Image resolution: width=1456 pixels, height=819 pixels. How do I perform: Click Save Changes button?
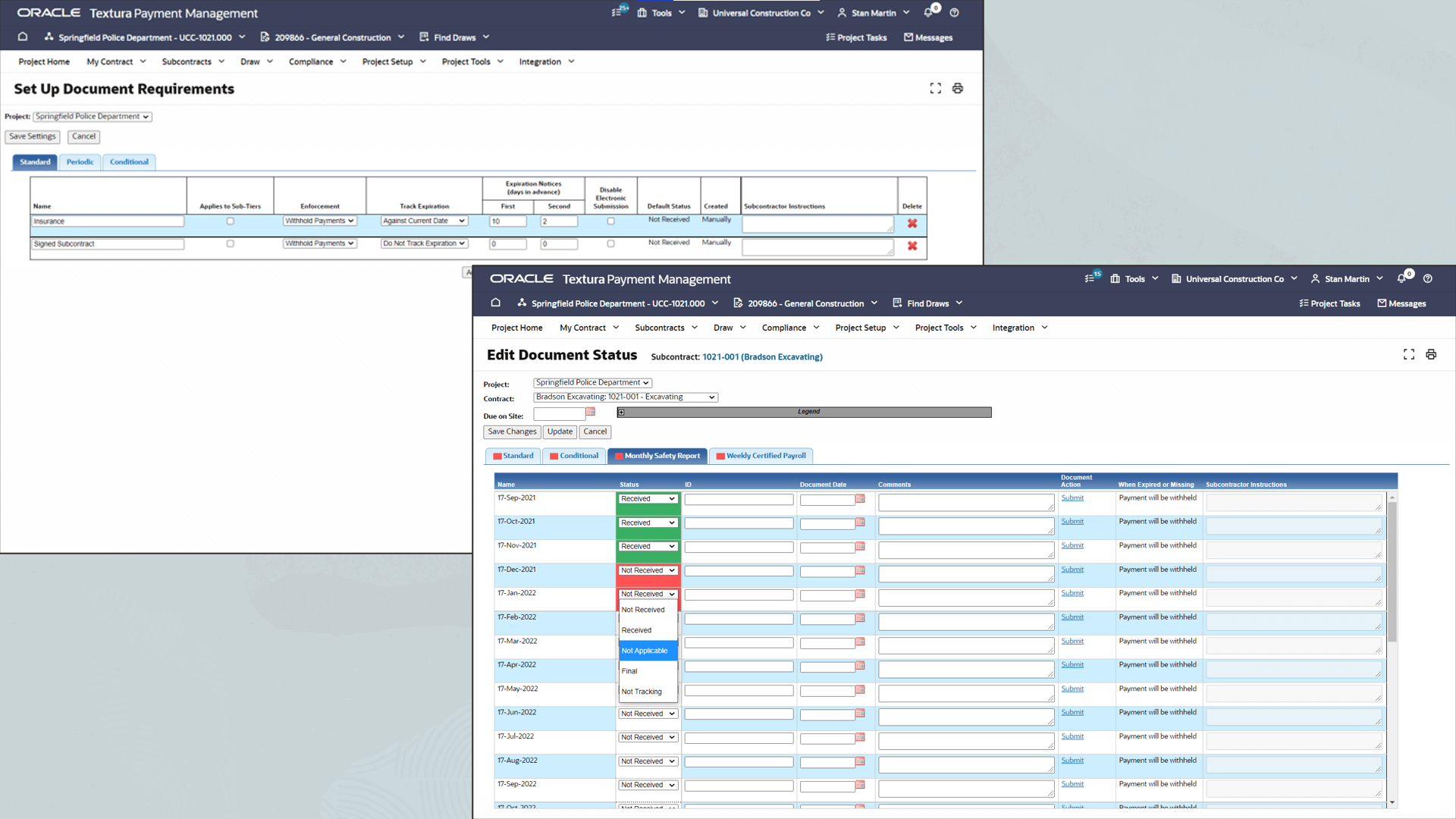click(x=512, y=431)
